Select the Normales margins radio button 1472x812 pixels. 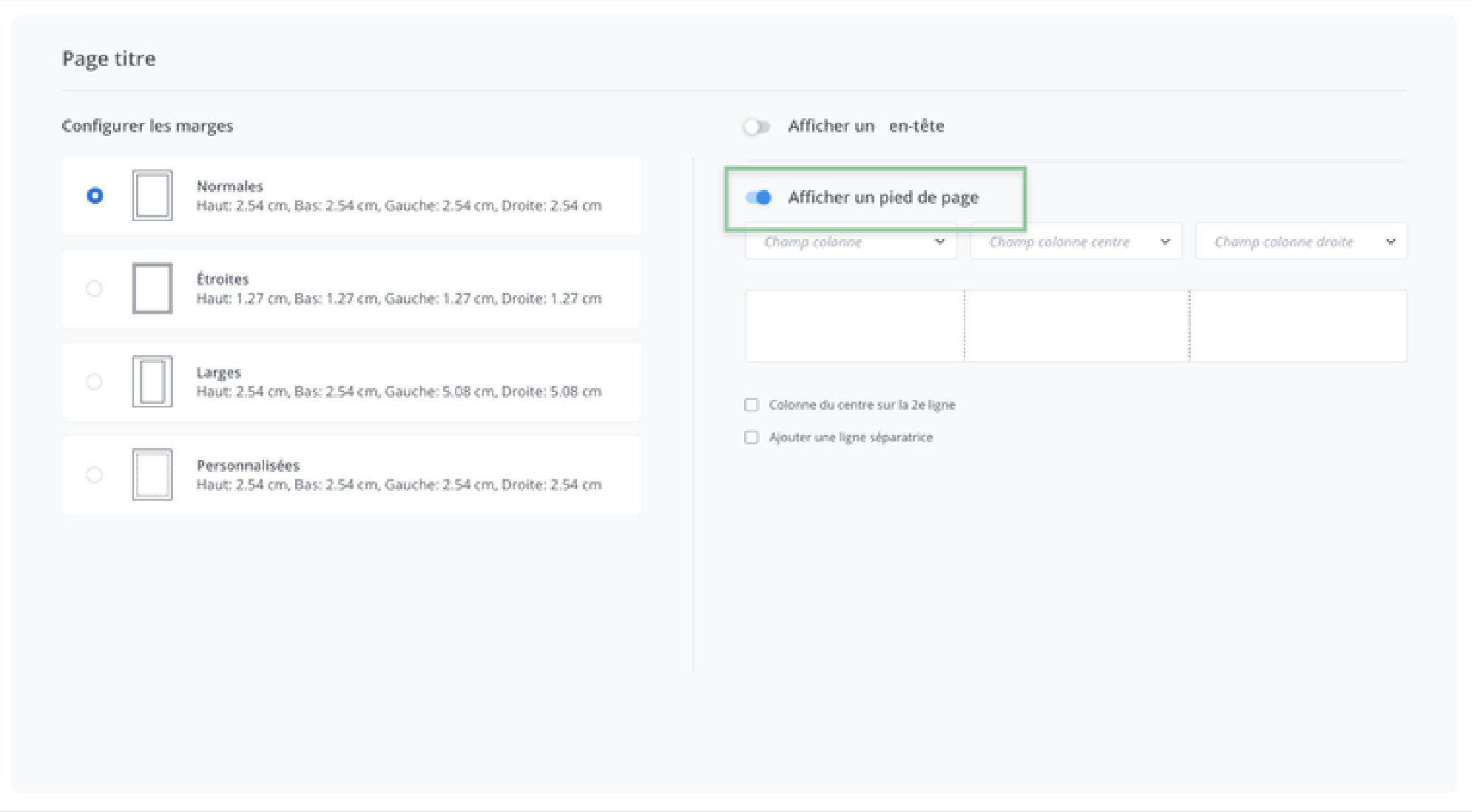point(95,196)
